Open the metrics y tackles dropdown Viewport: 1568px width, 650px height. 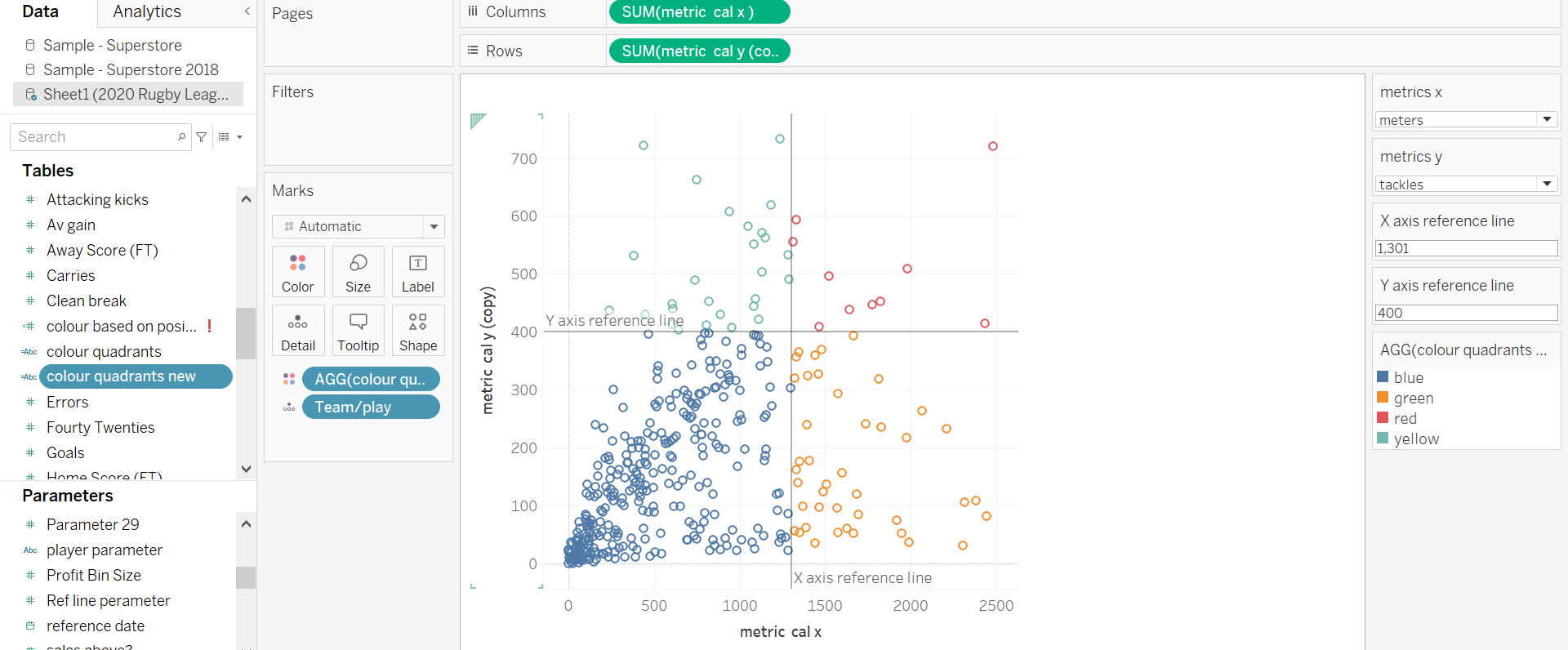[1547, 184]
